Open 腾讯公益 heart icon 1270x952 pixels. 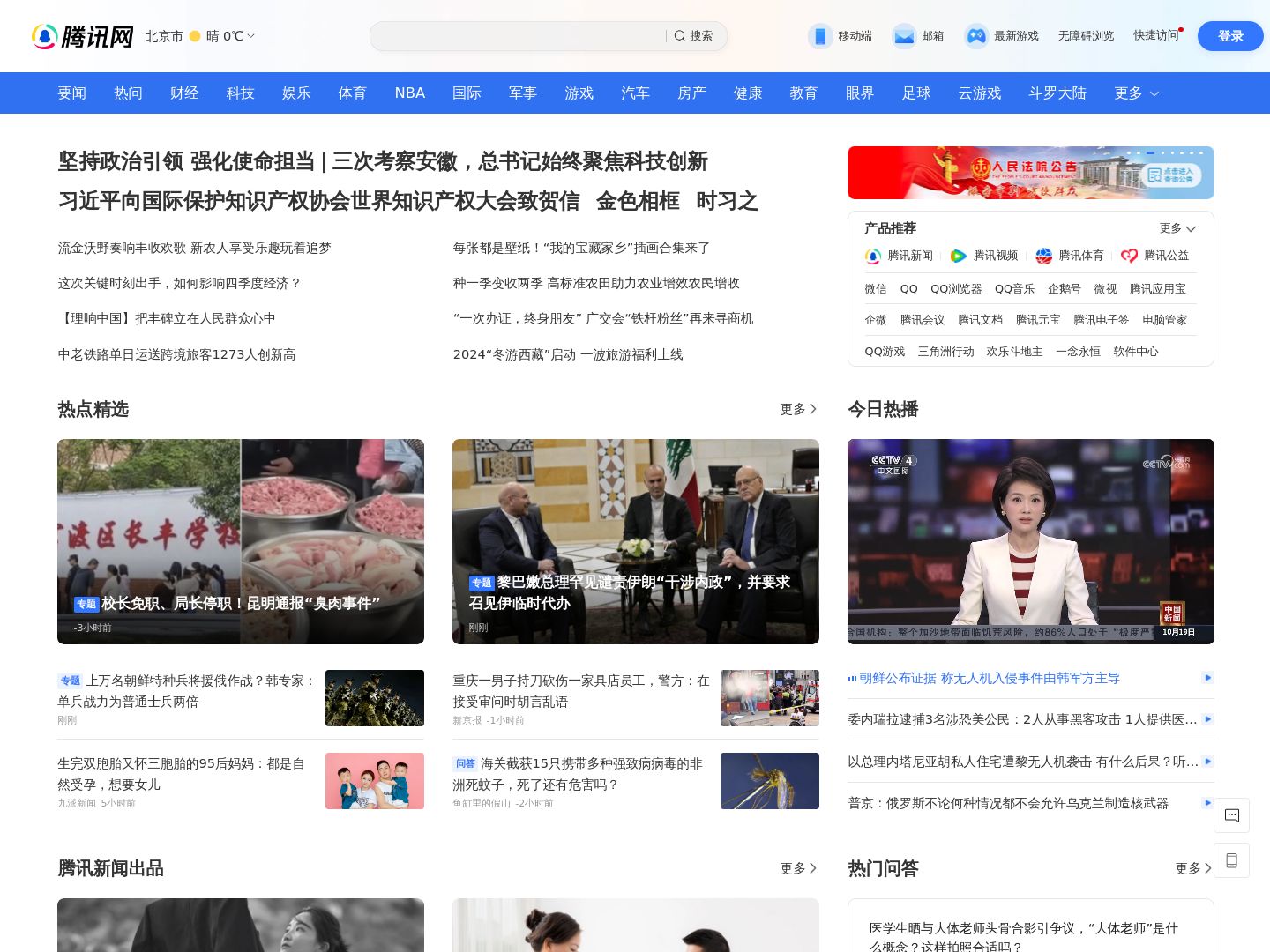[1130, 256]
